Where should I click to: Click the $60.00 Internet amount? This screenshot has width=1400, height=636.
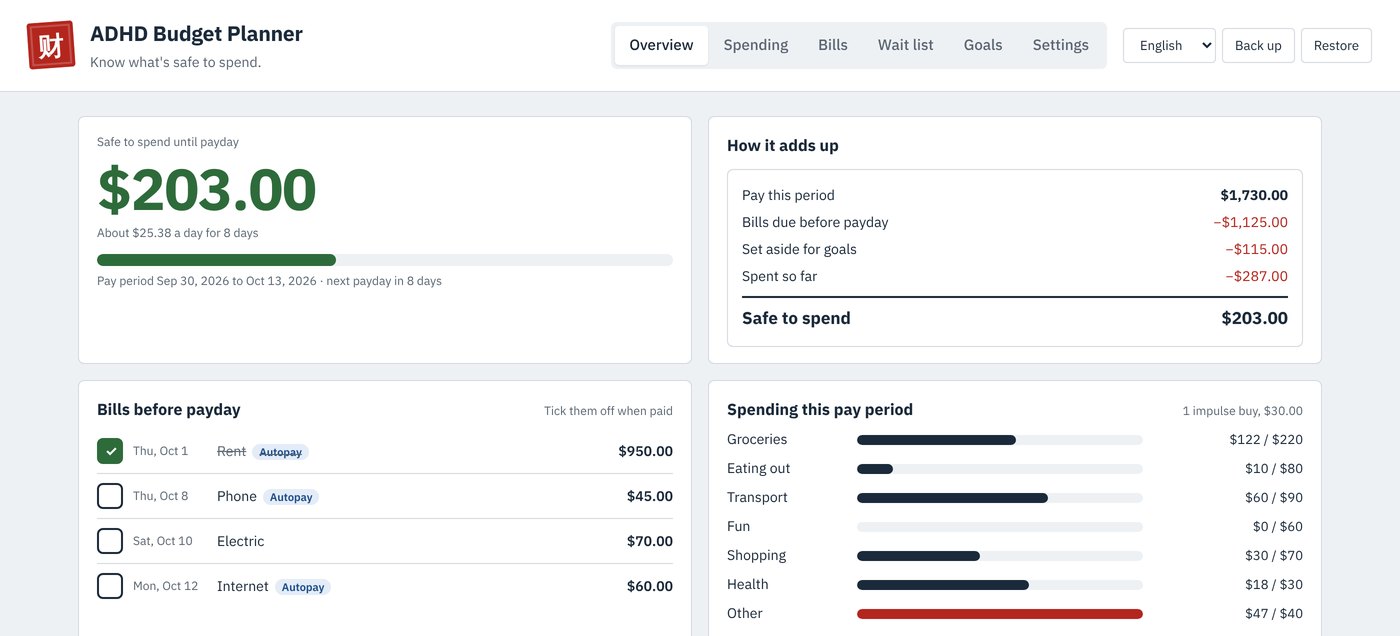pos(650,586)
